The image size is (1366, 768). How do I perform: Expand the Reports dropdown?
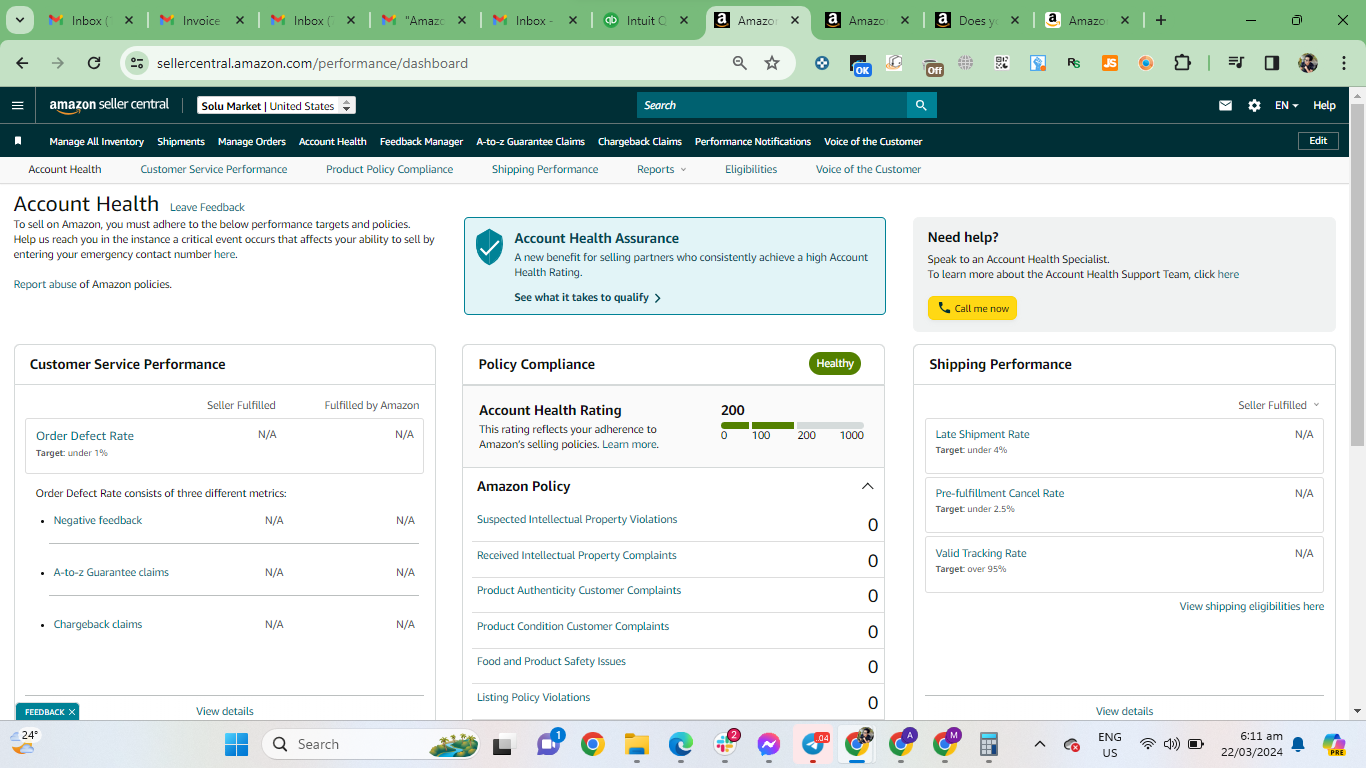tap(662, 169)
